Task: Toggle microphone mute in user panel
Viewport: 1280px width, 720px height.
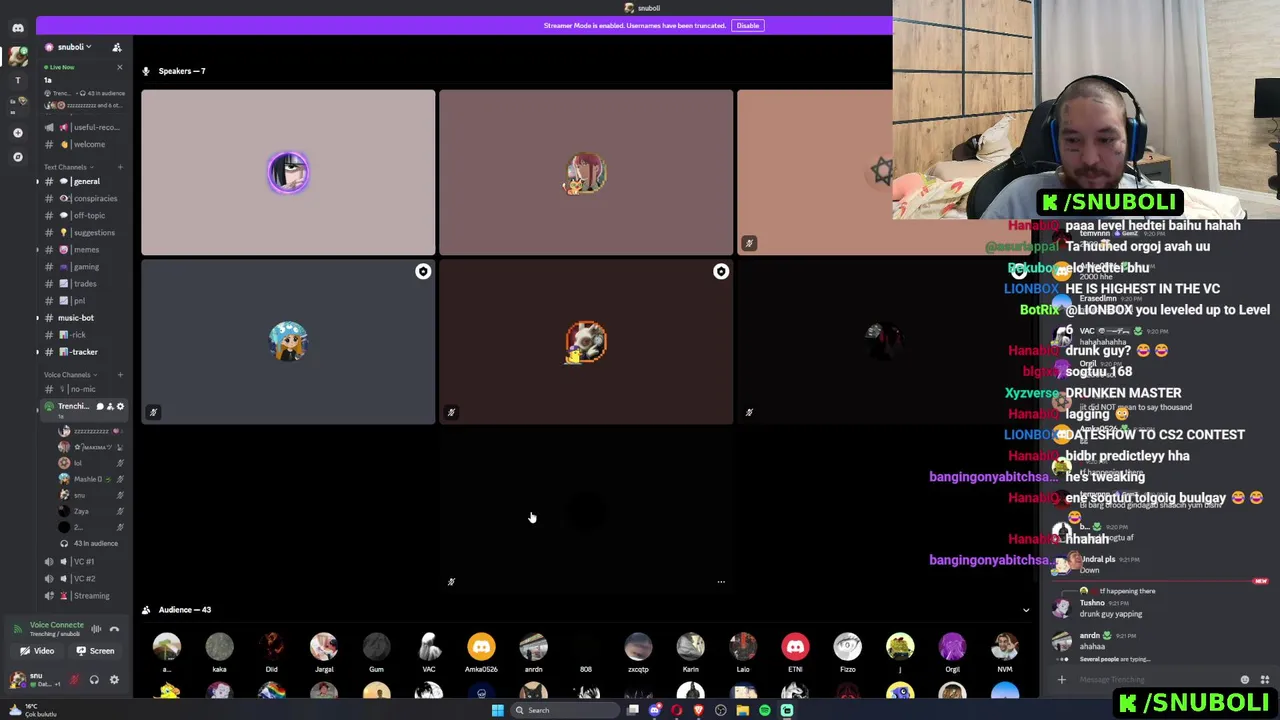Action: click(x=74, y=680)
